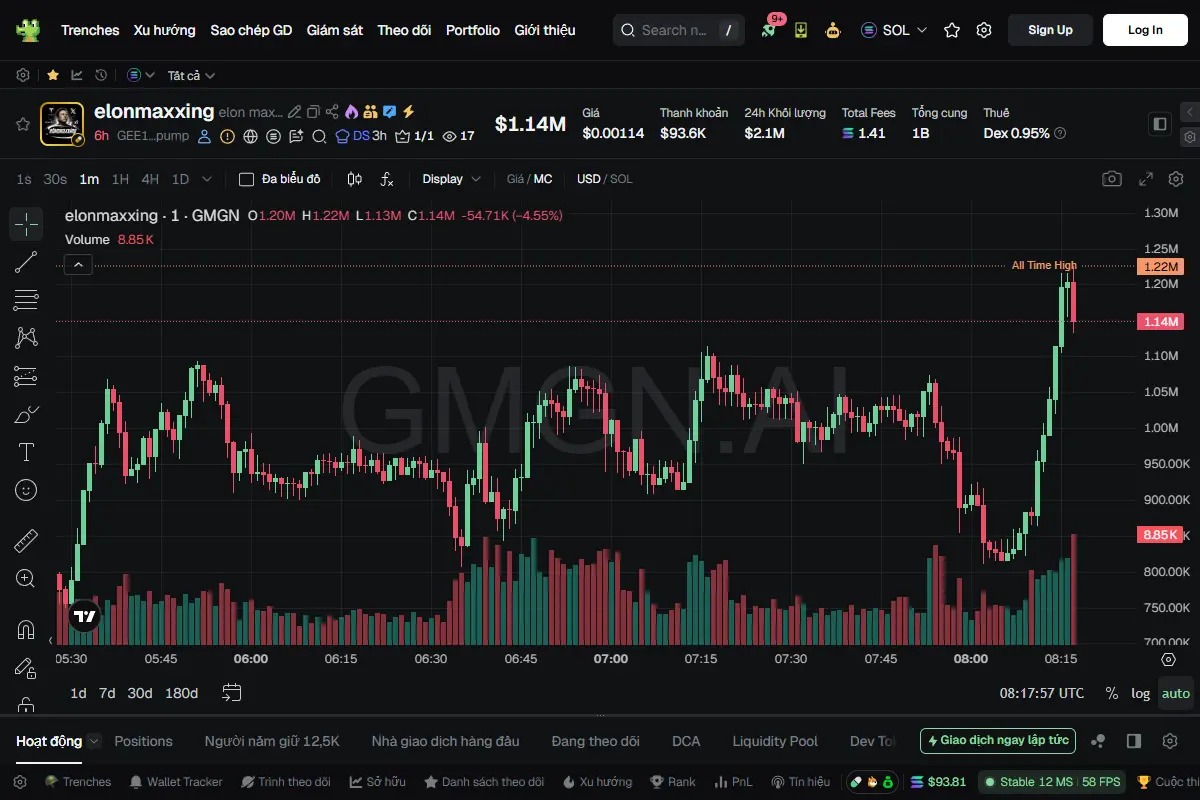Select the trend line drawing tool
Viewport: 1200px width, 800px height.
click(26, 262)
